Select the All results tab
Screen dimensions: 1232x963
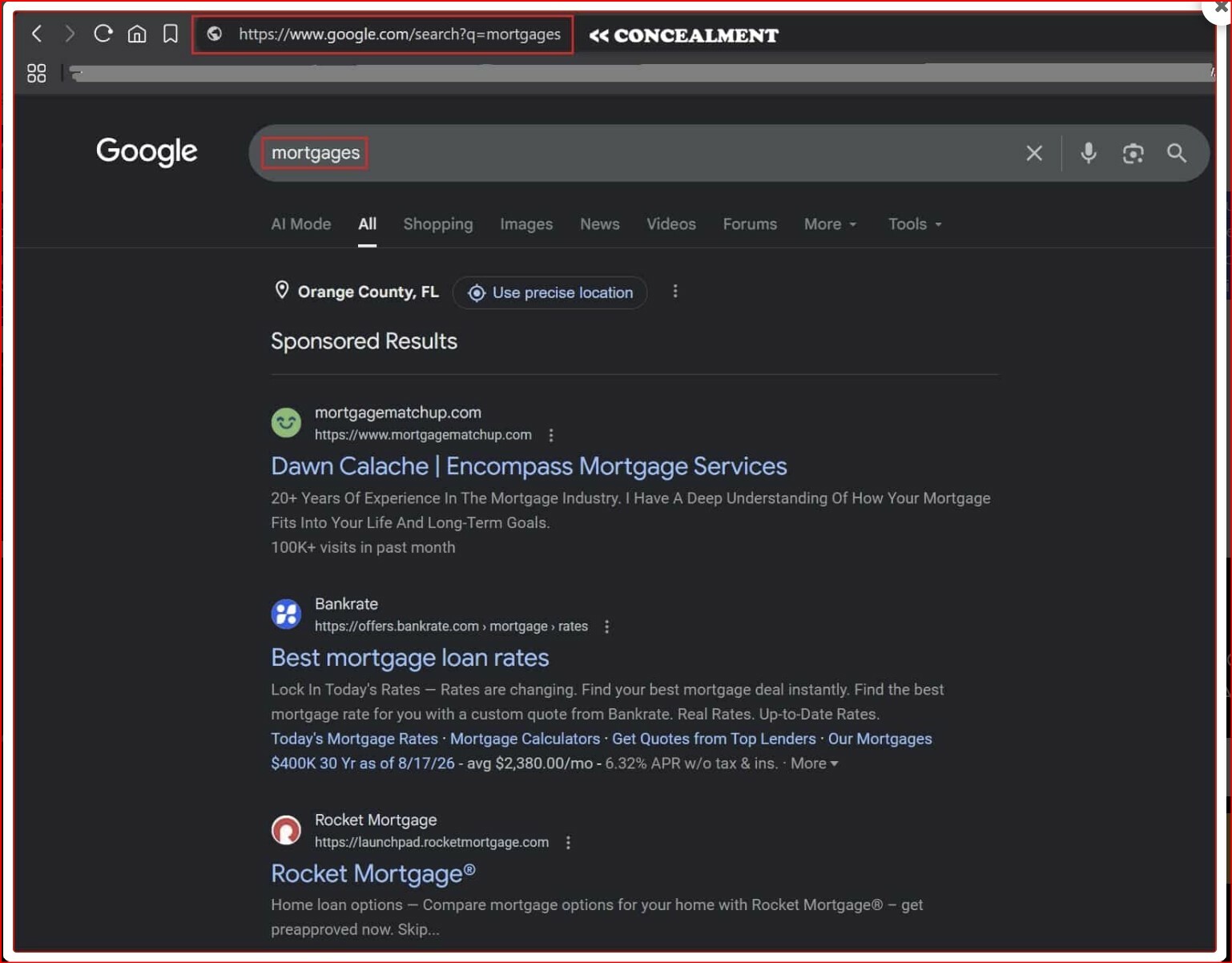367,224
